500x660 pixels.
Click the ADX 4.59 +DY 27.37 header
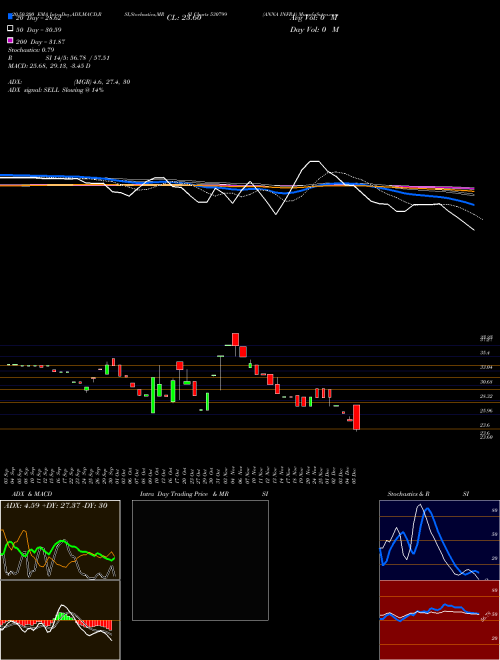tap(55, 506)
